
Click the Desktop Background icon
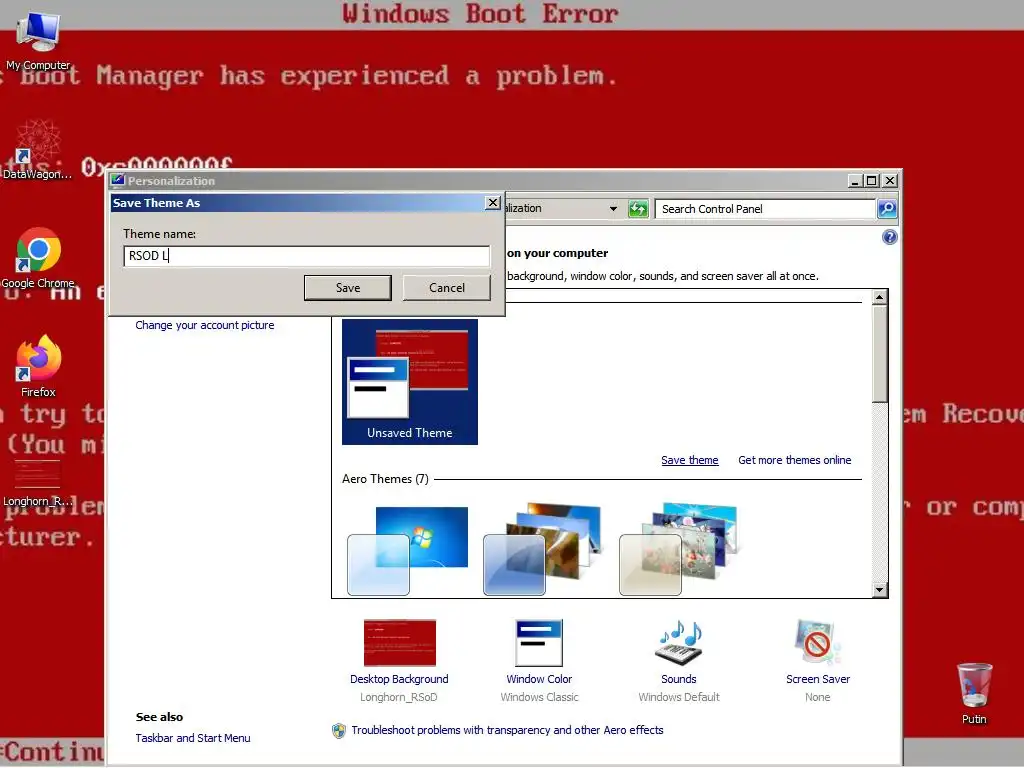399,643
